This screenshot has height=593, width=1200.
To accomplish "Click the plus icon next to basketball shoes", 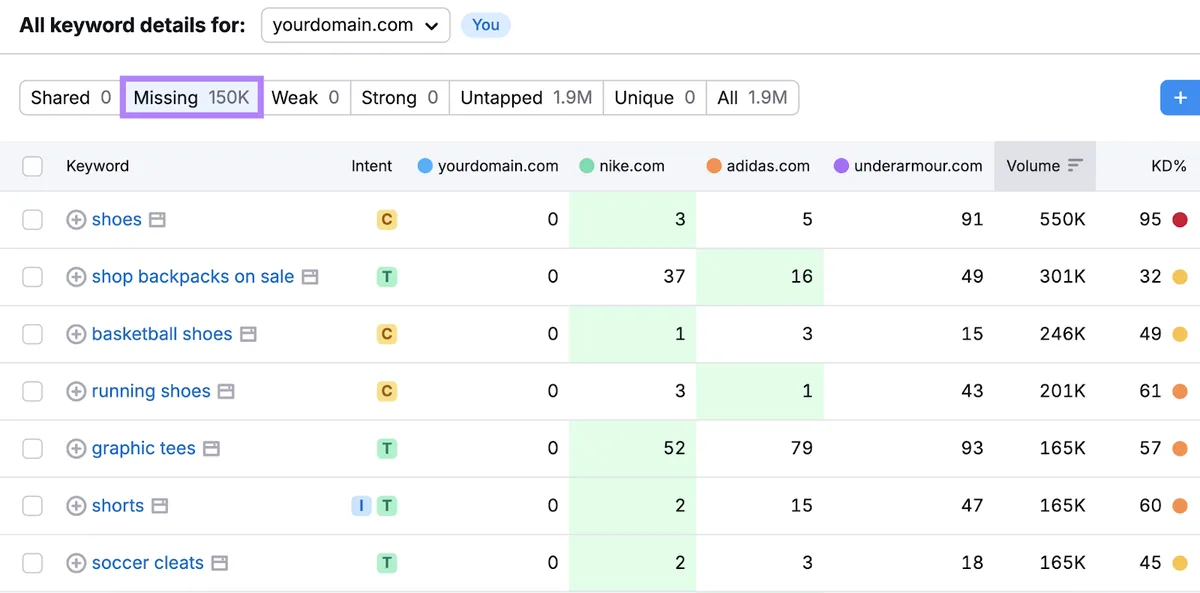I will pos(76,334).
